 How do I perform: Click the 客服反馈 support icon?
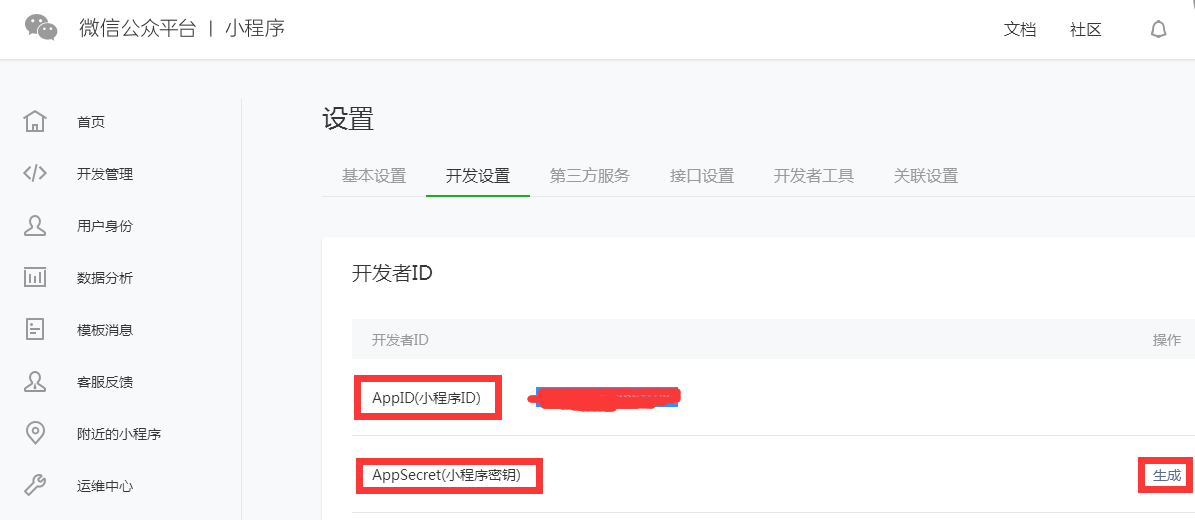35,382
